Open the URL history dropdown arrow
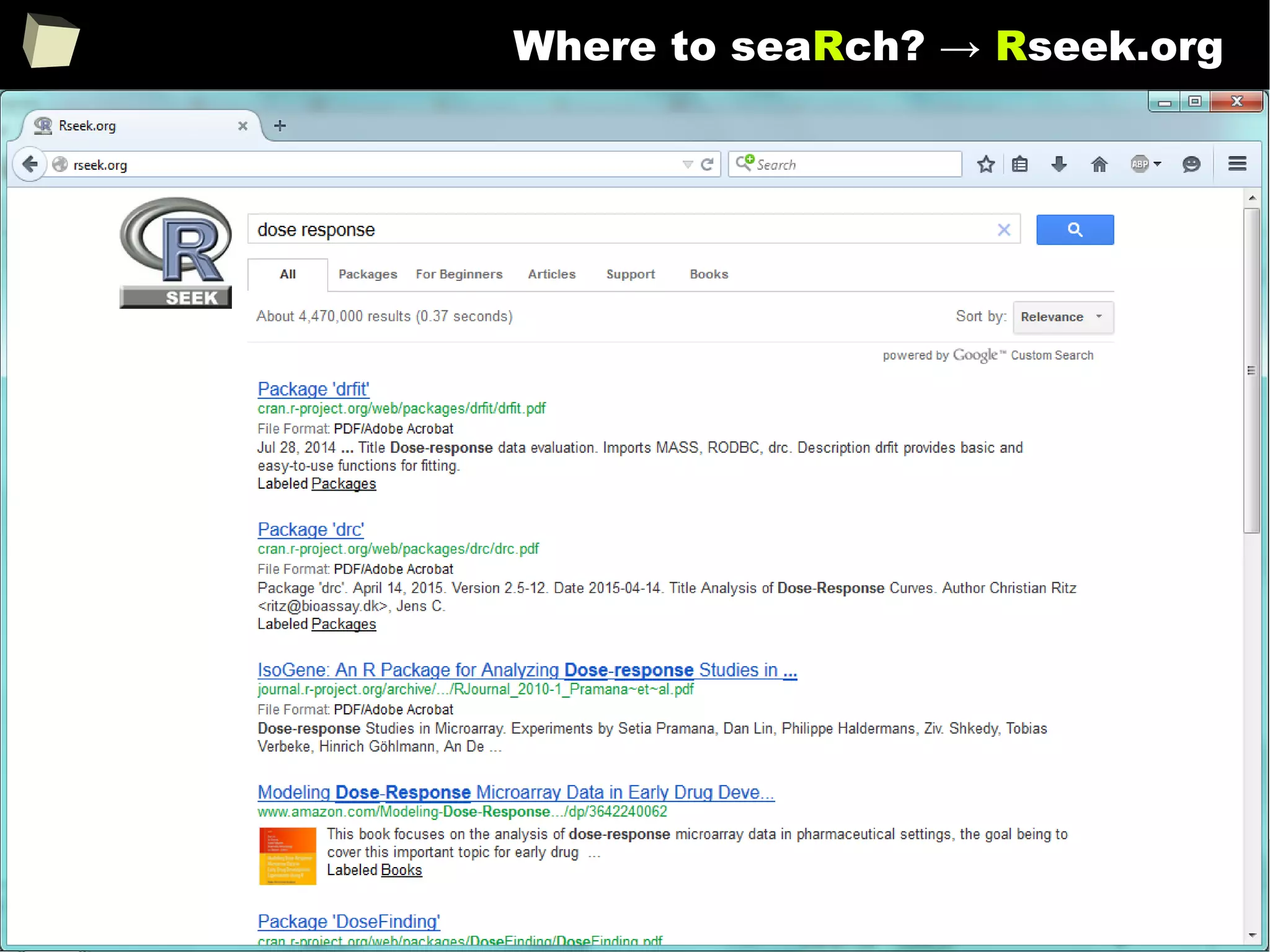The height and width of the screenshot is (952, 1270). tap(687, 164)
